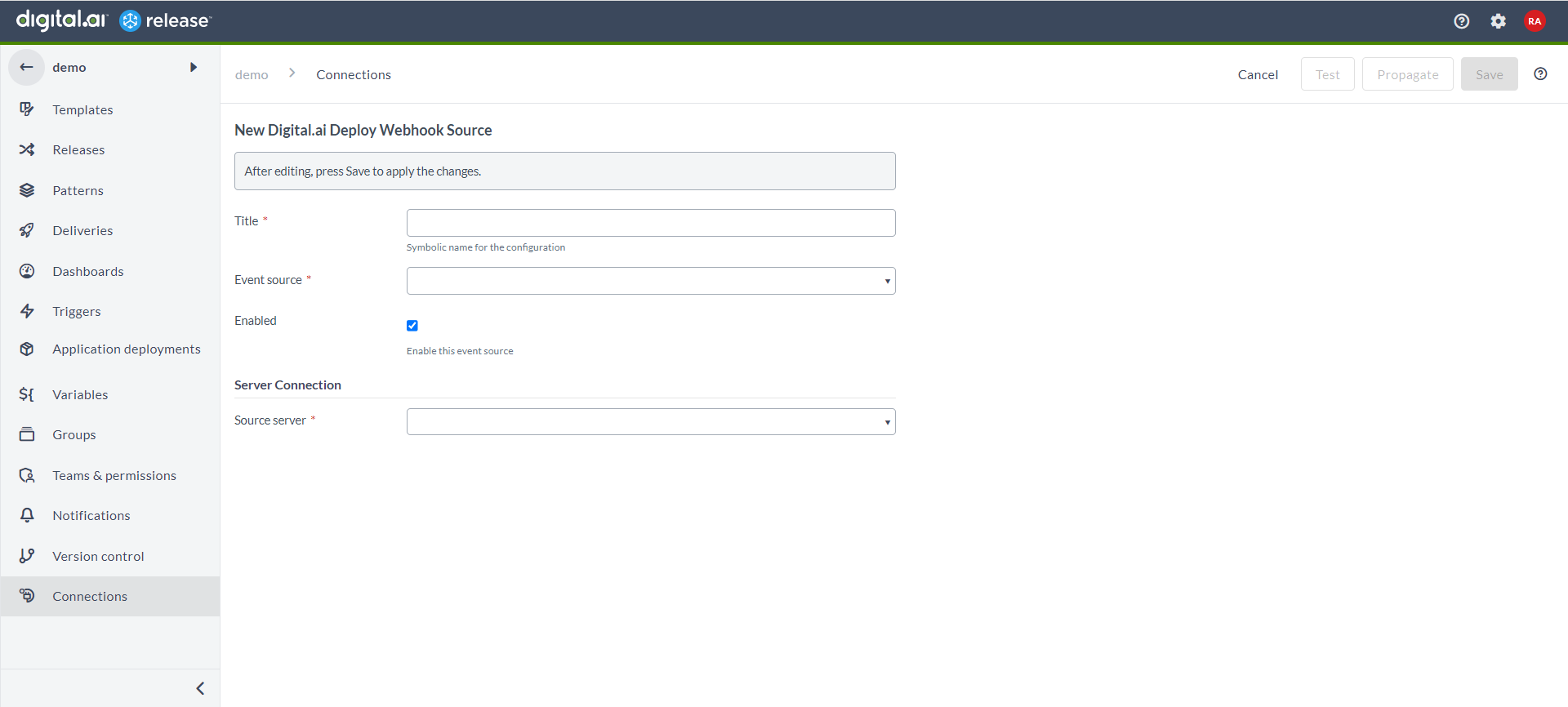This screenshot has height=707, width=1568.
Task: Click the demo breadcrumb link
Action: (252, 74)
